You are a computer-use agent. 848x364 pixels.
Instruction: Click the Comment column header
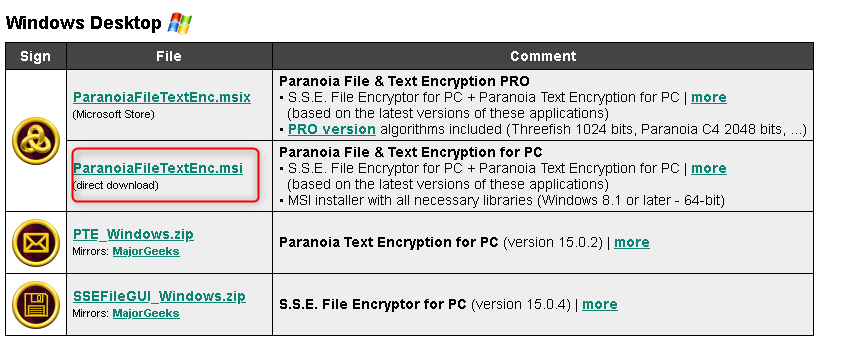coord(543,56)
